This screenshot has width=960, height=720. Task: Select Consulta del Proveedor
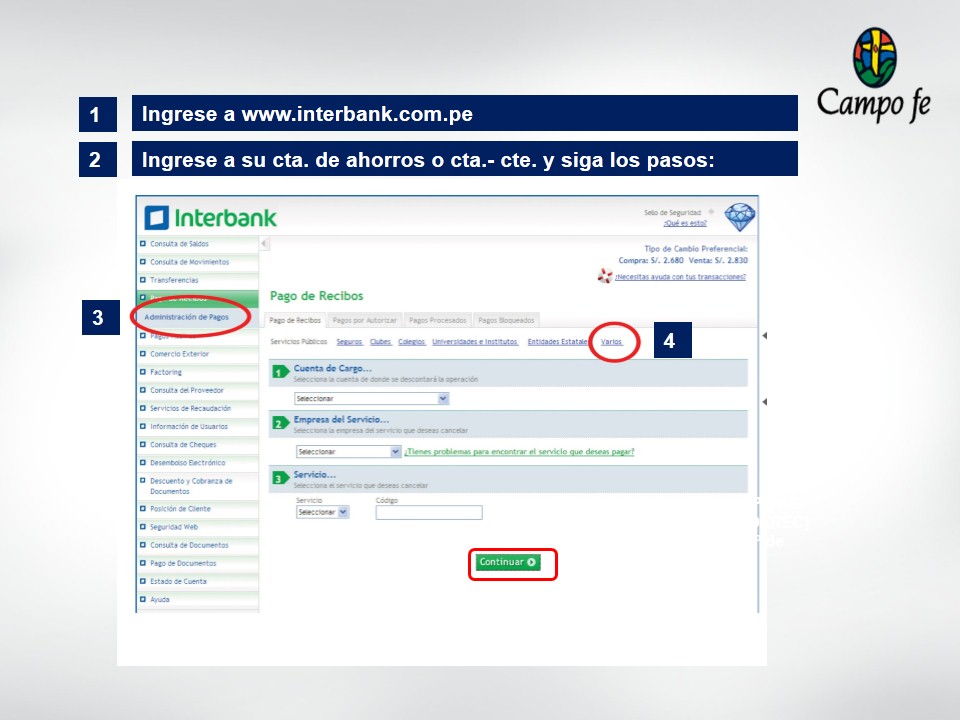coord(187,390)
